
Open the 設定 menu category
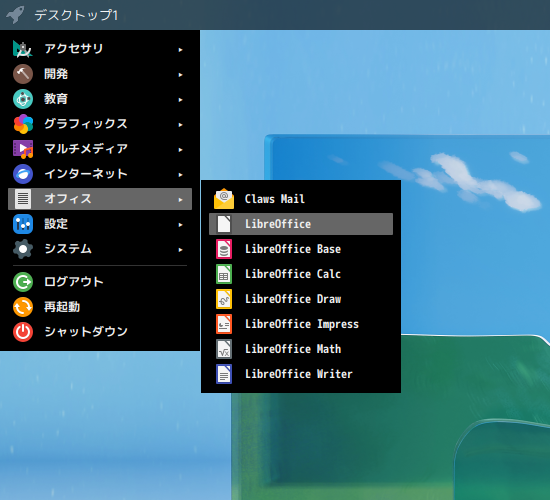tap(100, 224)
